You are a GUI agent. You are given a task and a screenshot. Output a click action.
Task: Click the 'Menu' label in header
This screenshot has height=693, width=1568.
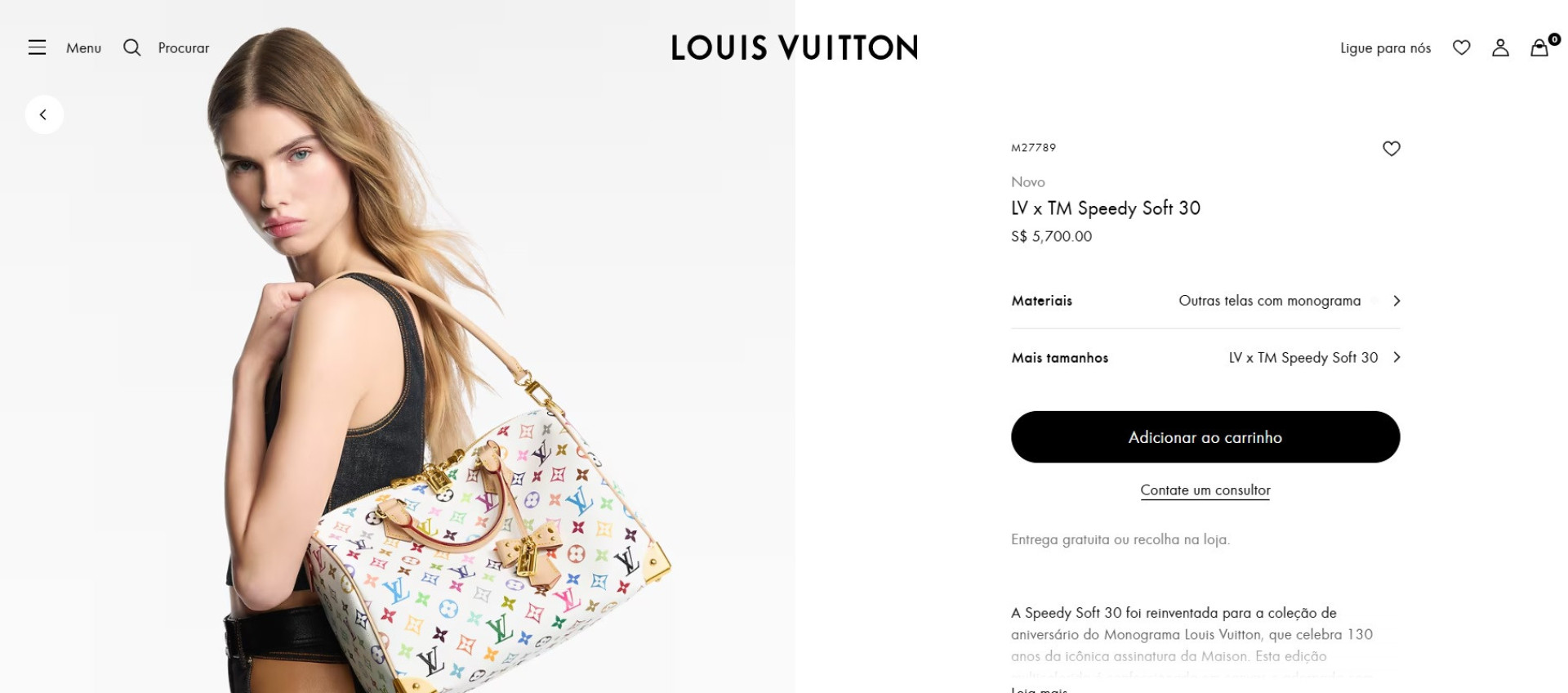[x=83, y=48]
